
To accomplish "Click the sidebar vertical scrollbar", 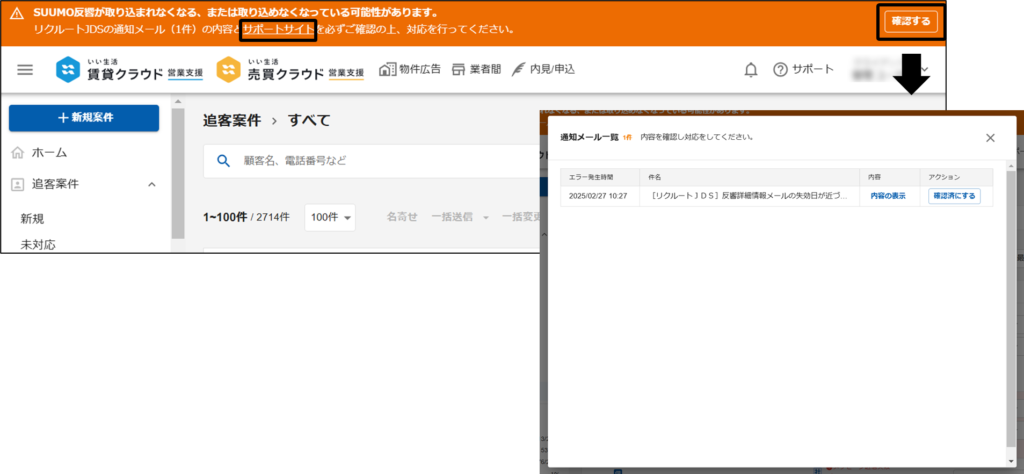I will click(178, 174).
